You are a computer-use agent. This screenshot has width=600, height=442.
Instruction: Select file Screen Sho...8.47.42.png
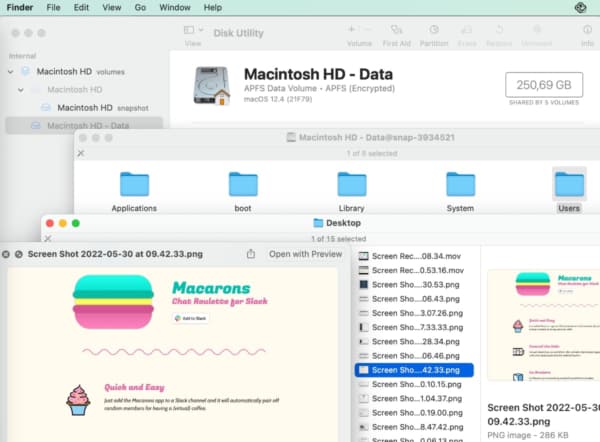coord(414,427)
